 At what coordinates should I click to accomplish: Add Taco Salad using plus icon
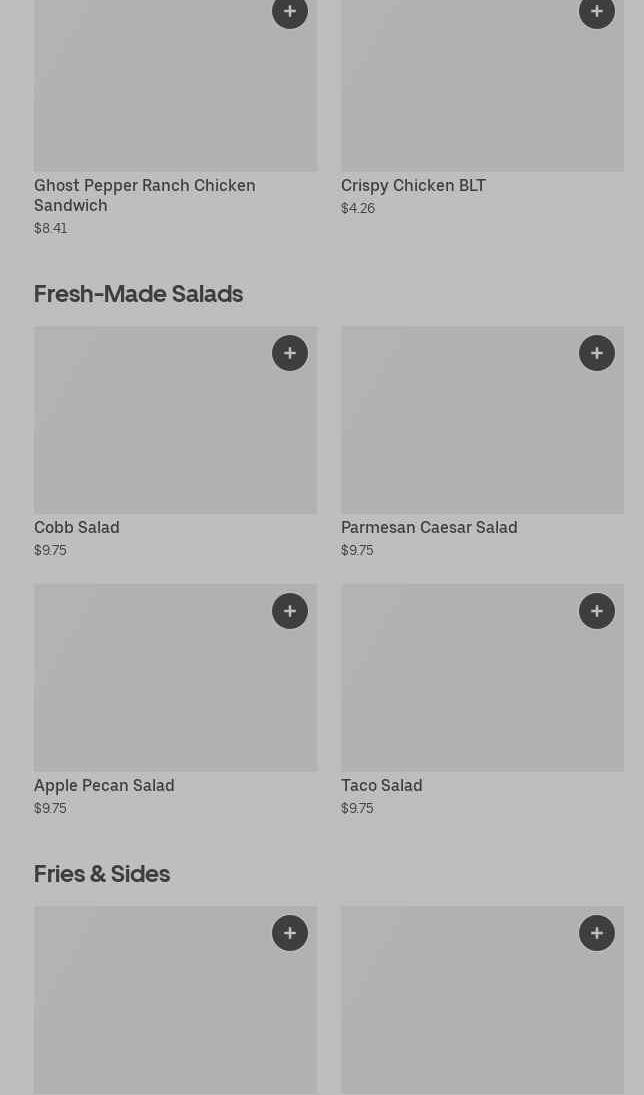click(596, 611)
